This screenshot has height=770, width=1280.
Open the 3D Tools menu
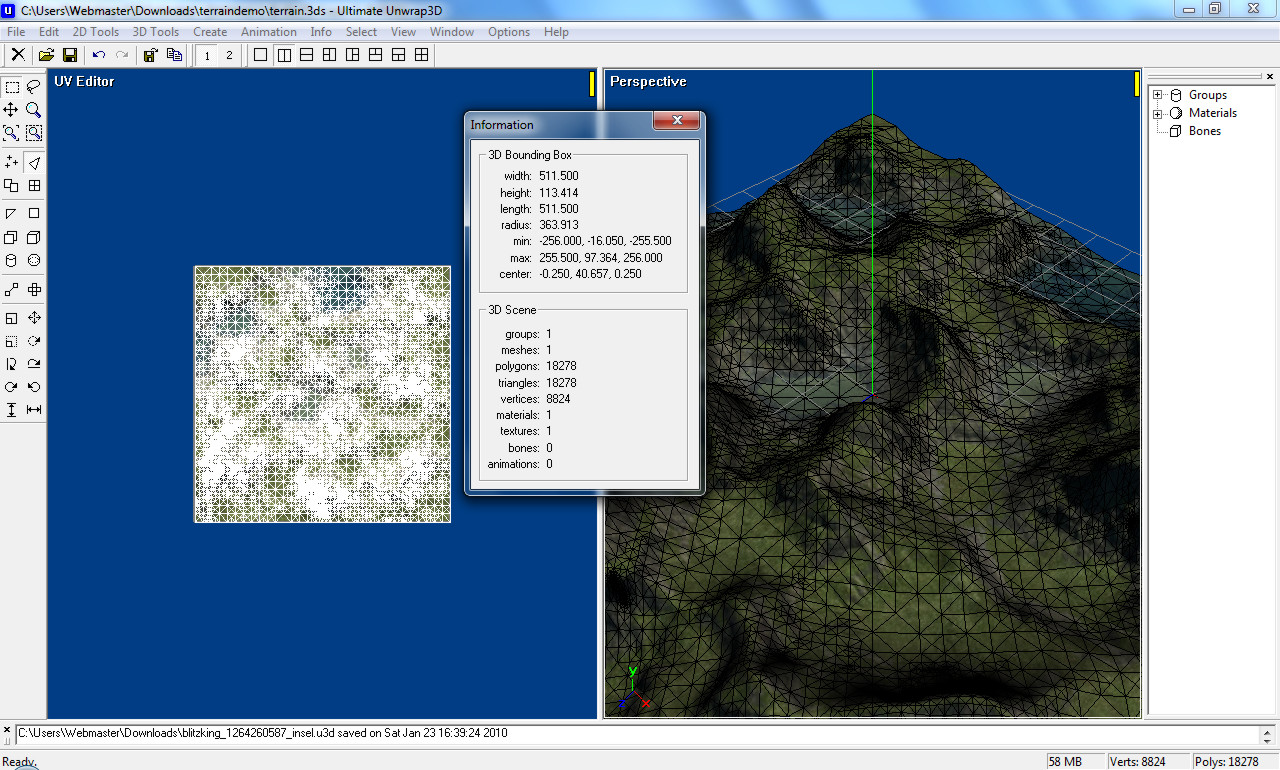155,32
